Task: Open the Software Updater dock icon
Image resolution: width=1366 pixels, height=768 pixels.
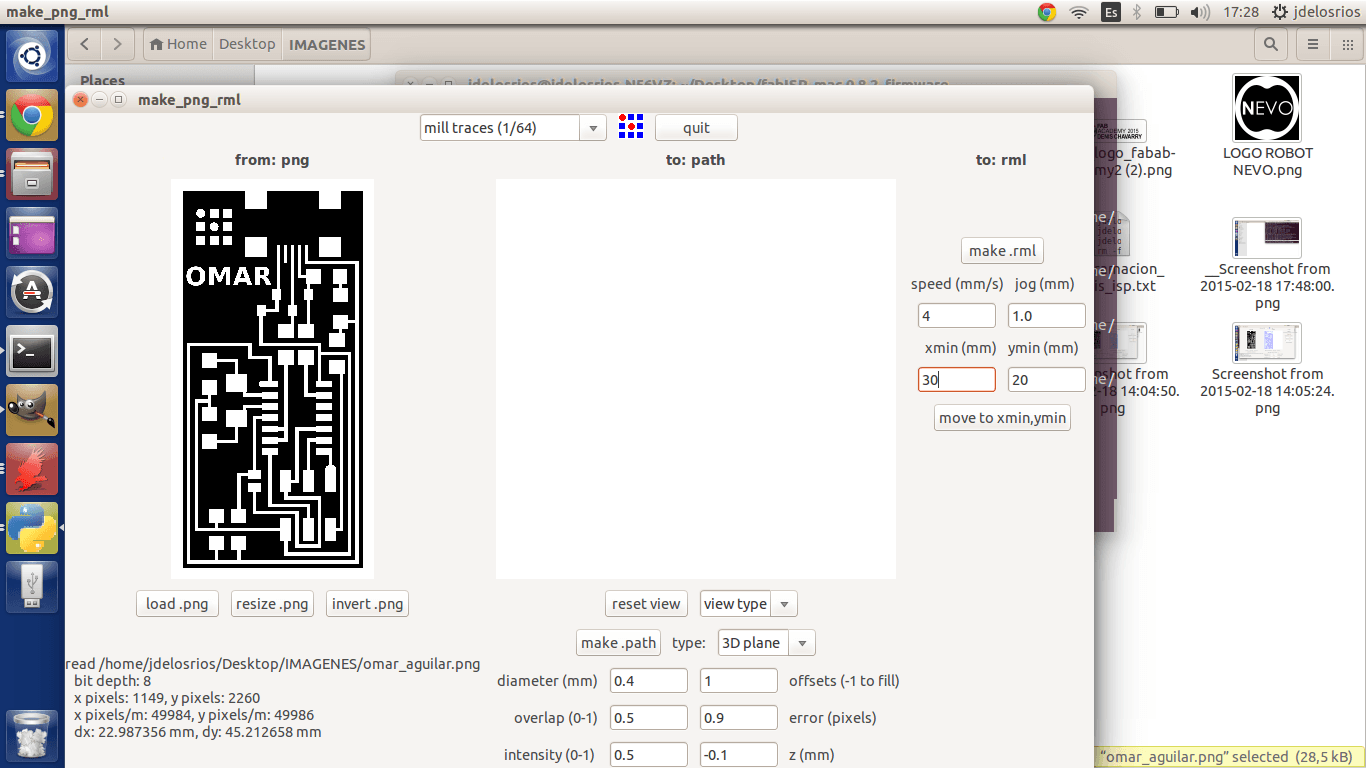Action: 32,292
